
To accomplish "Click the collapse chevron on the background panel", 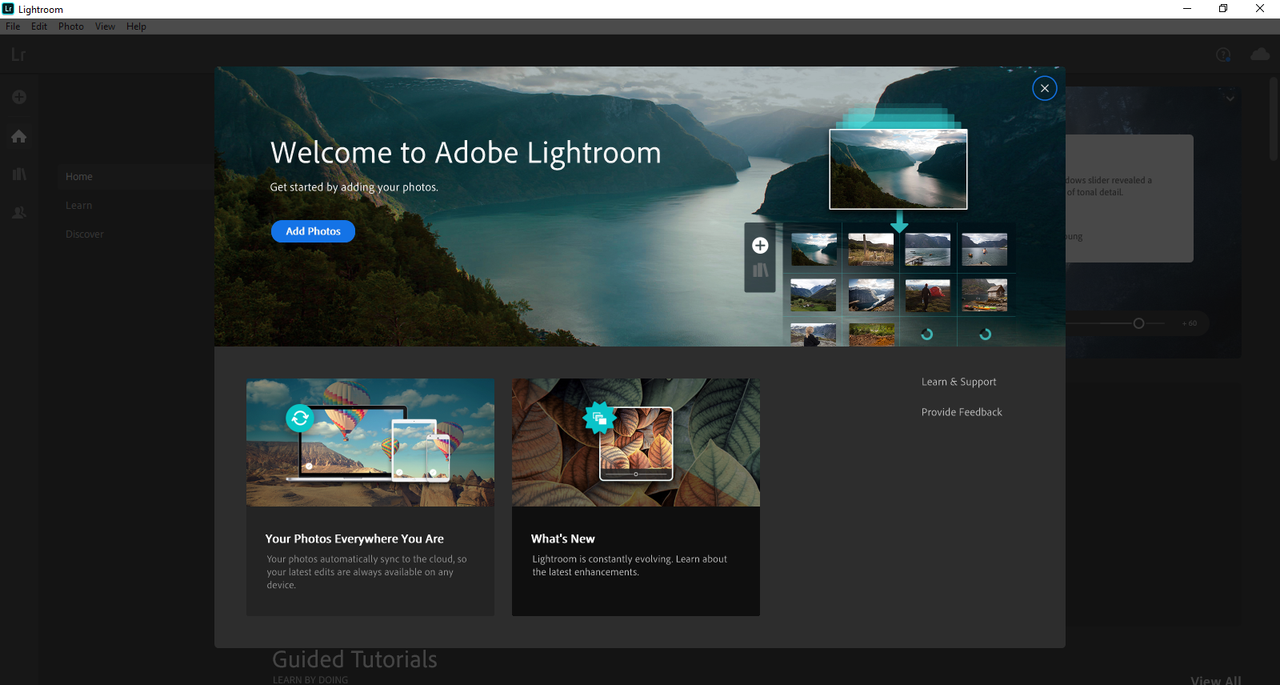I will (x=1230, y=98).
